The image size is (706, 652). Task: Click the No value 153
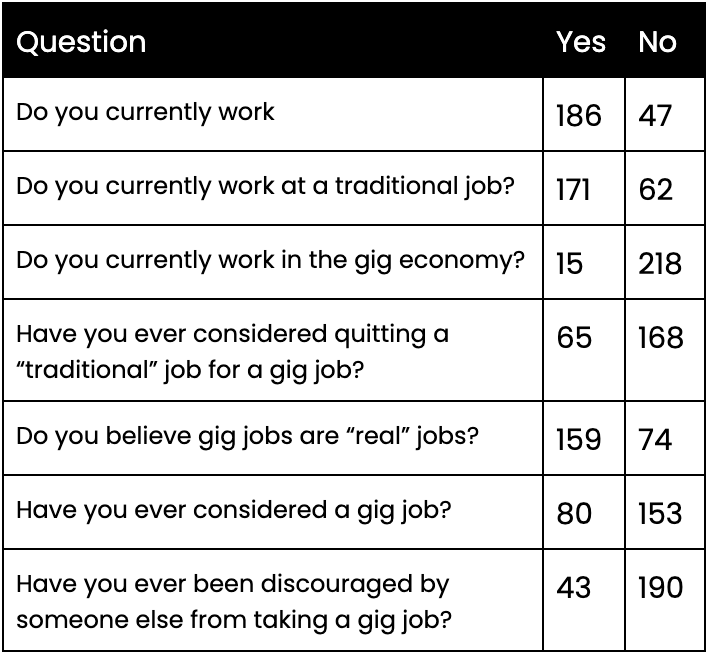pos(661,513)
